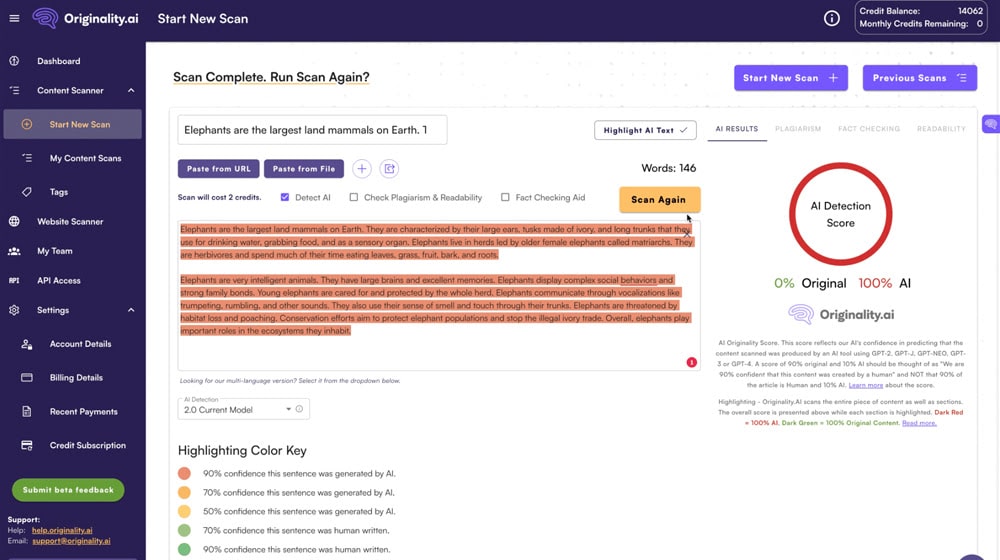Switch to the Plagiarism tab
This screenshot has height=560, width=1000.
pyautogui.click(x=798, y=129)
